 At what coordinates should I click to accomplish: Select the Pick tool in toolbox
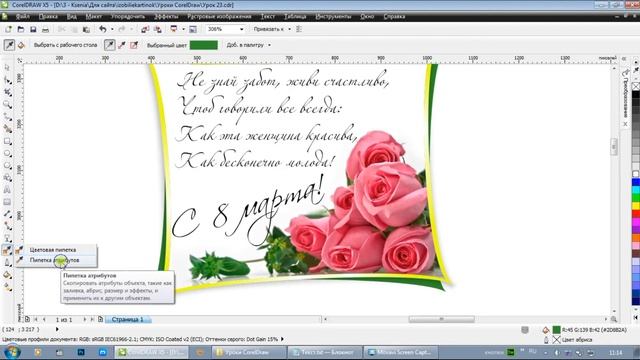point(7,68)
